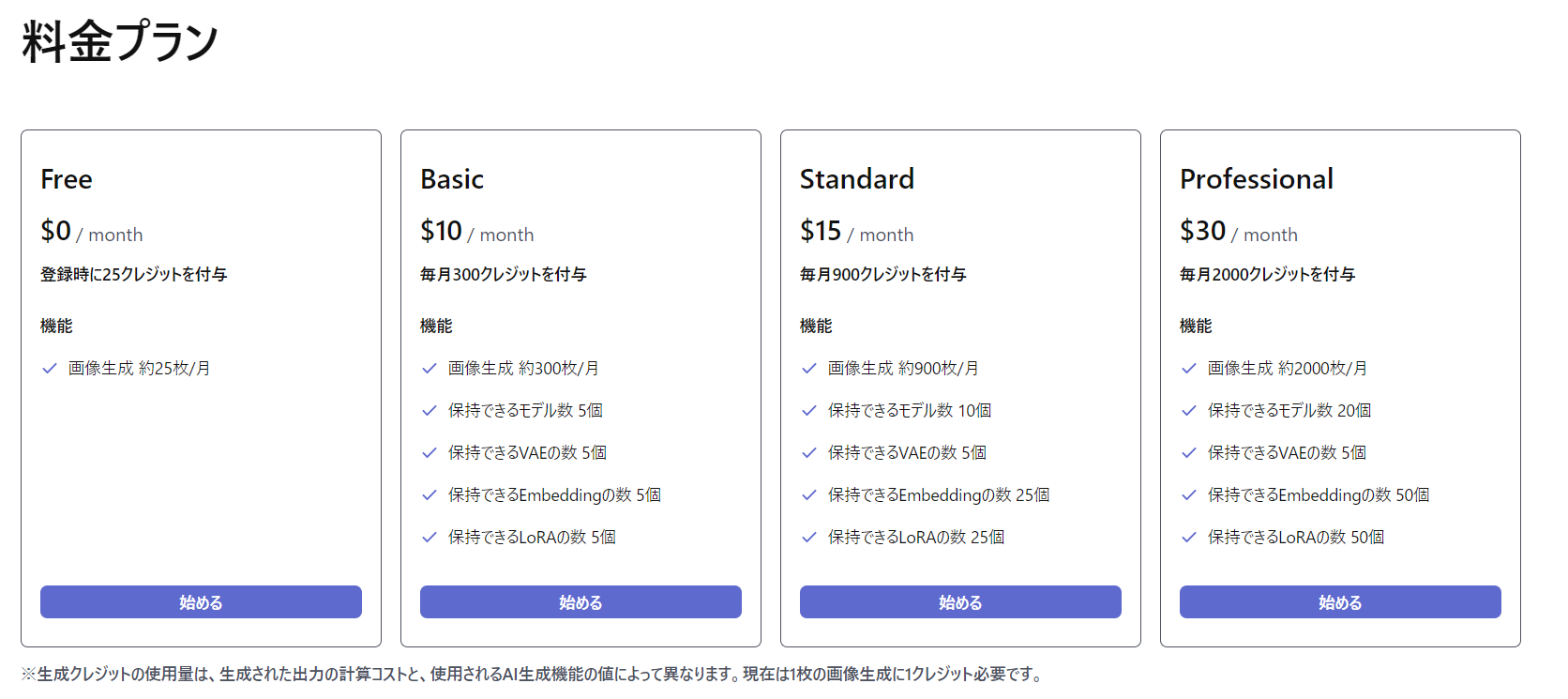1568x699 pixels.
Task: Click the Standard plan heading
Action: (x=856, y=179)
